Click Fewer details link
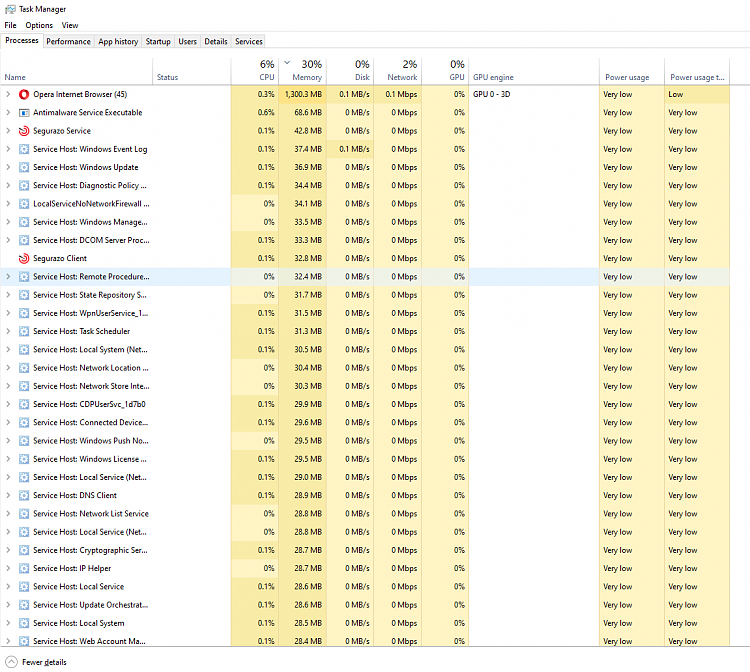The image size is (750, 672). pos(44,662)
